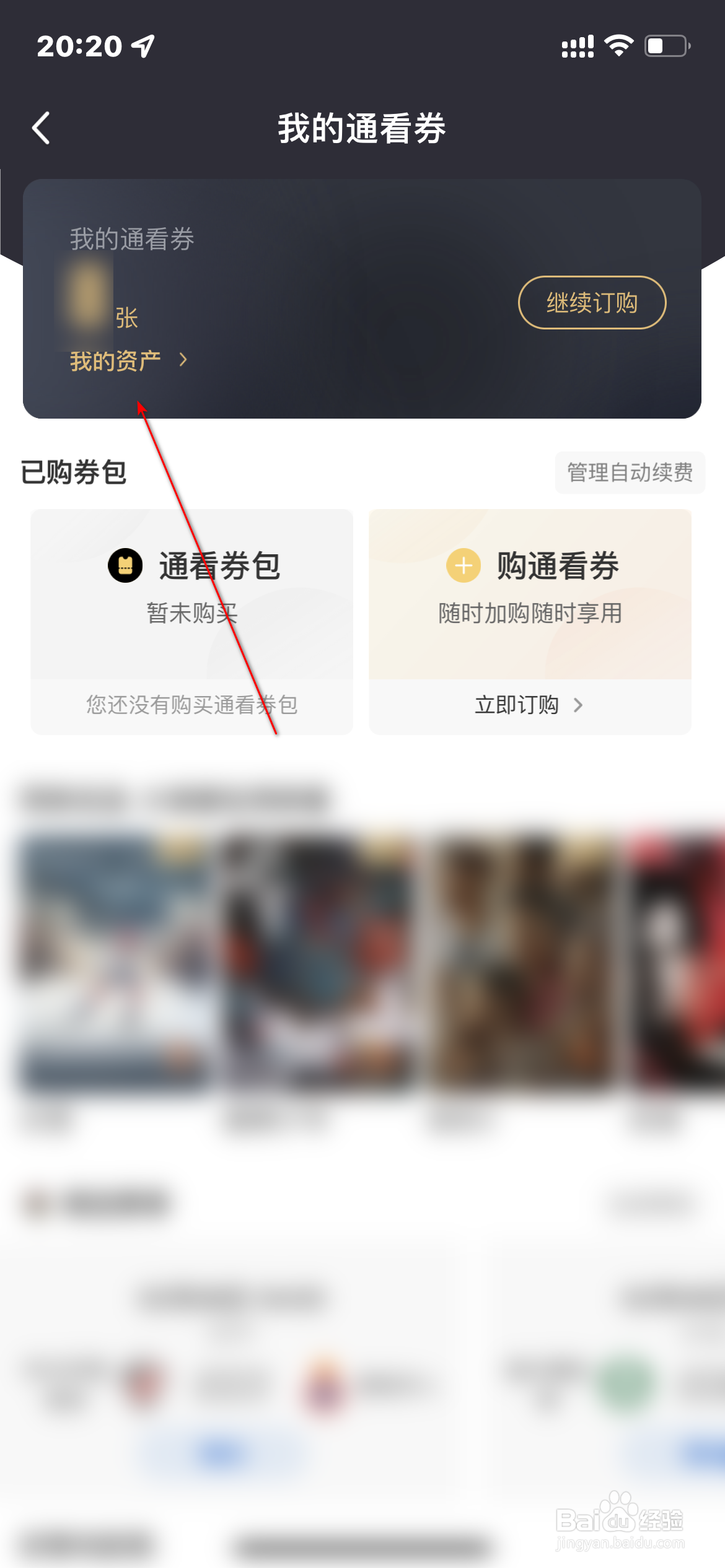Open 管理自动续费 settings
The height and width of the screenshot is (1568, 725).
(630, 473)
